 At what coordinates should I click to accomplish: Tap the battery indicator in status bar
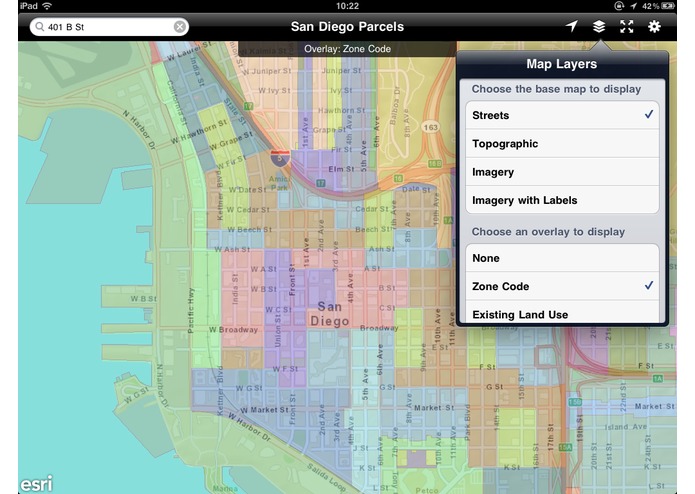[668, 6]
